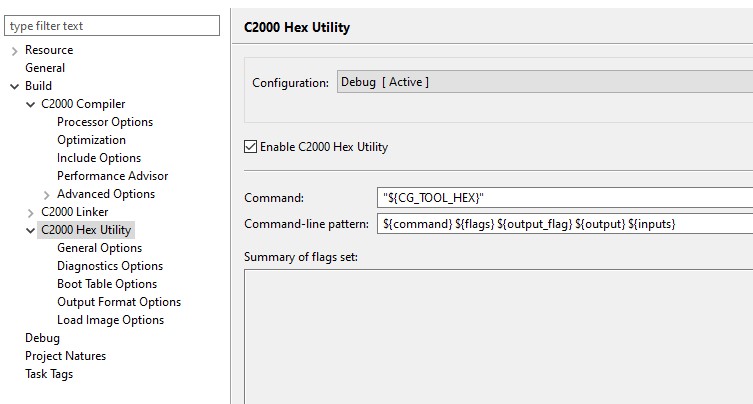This screenshot has height=404, width=753.
Task: Collapse the C2000 Compiler node
Action: 30,104
